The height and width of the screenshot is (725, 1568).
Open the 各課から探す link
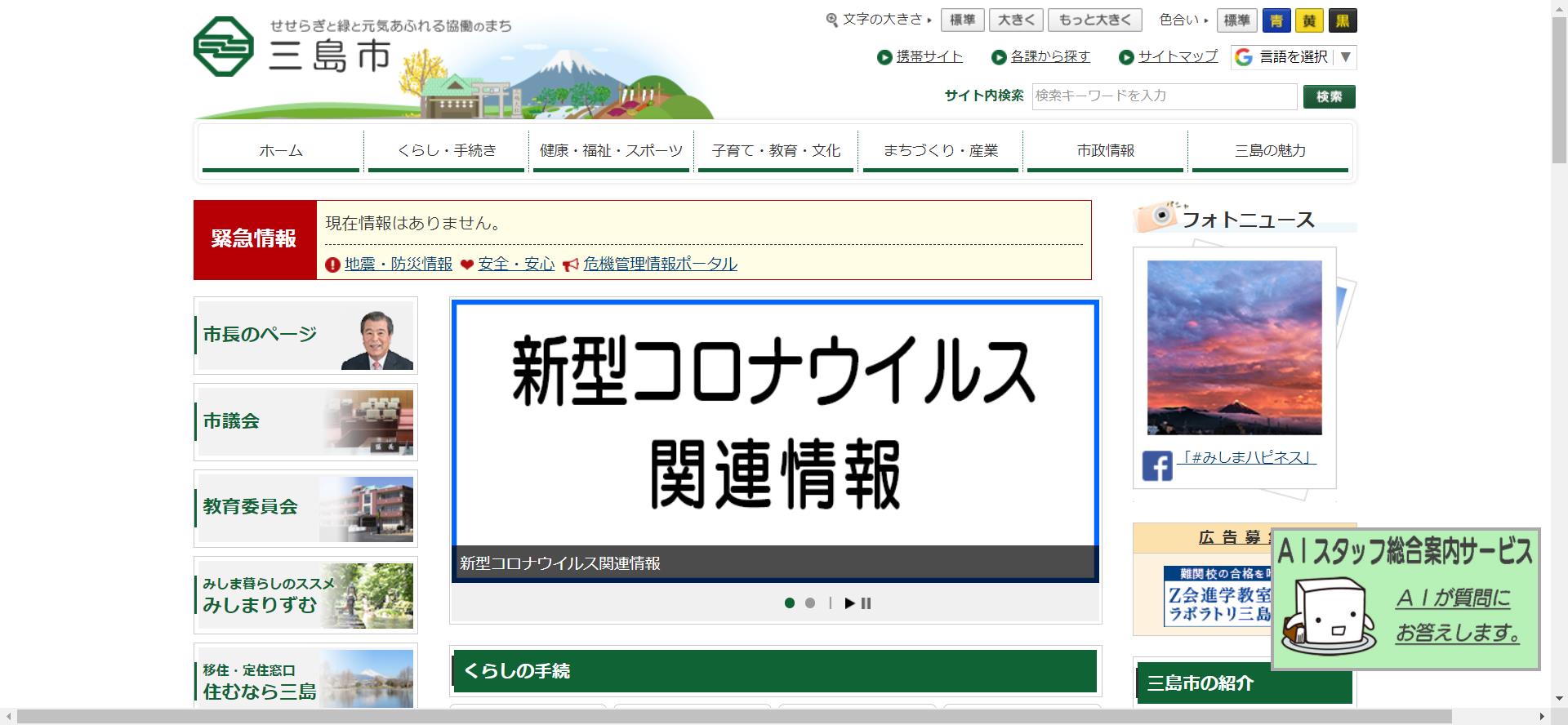click(1050, 56)
